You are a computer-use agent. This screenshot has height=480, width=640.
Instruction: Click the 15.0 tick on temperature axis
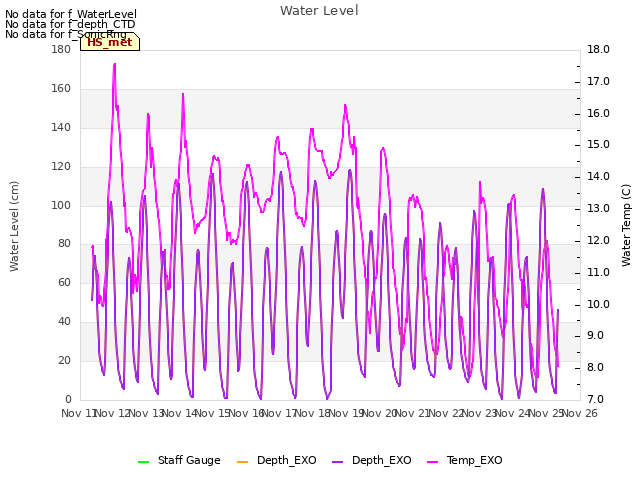tap(598, 144)
